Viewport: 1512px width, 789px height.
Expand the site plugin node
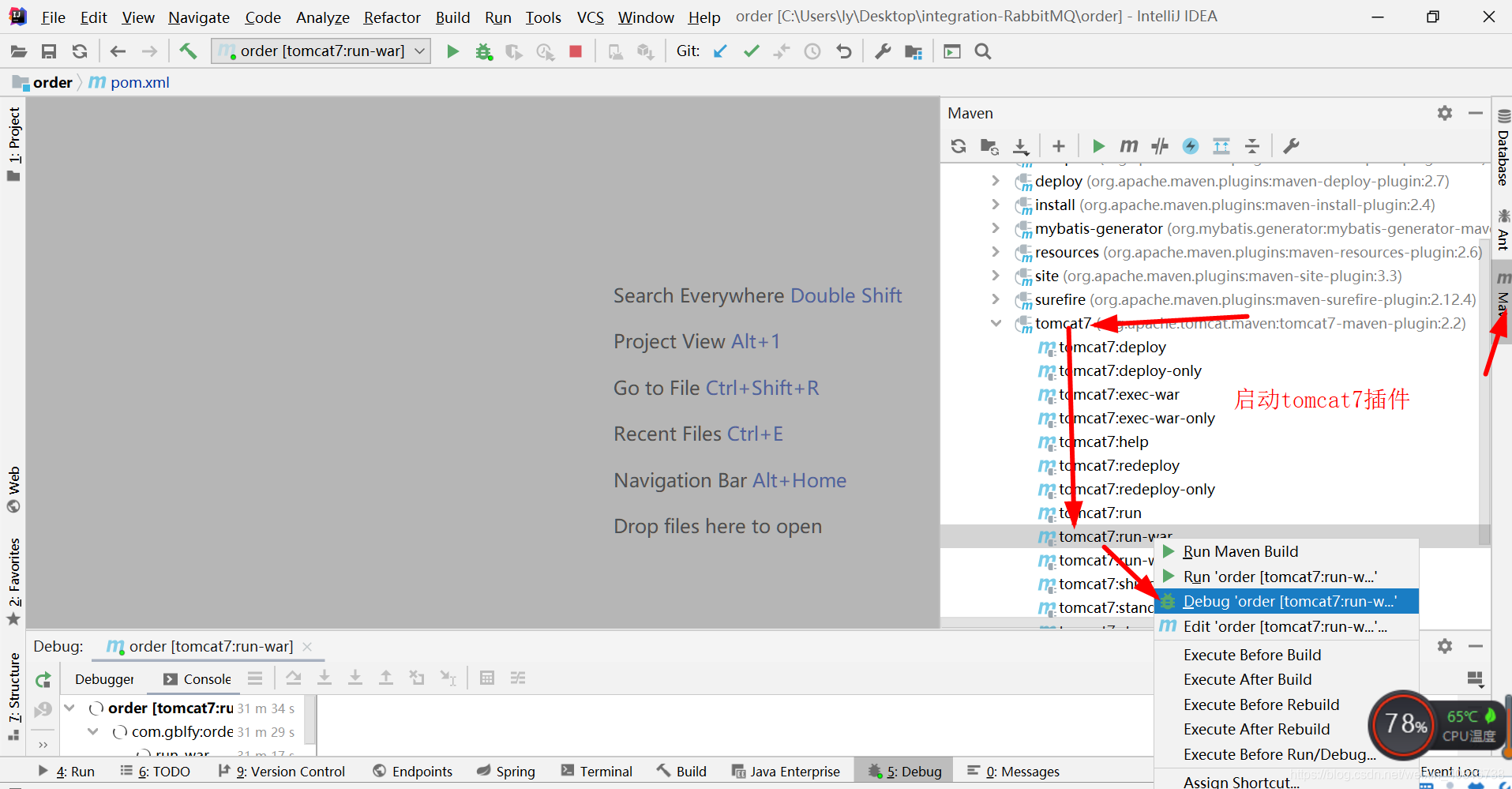pyautogui.click(x=996, y=276)
